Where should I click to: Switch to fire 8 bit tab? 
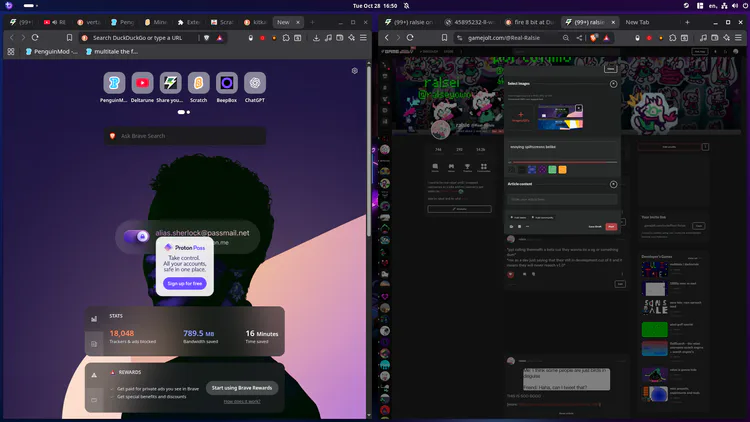coord(529,22)
